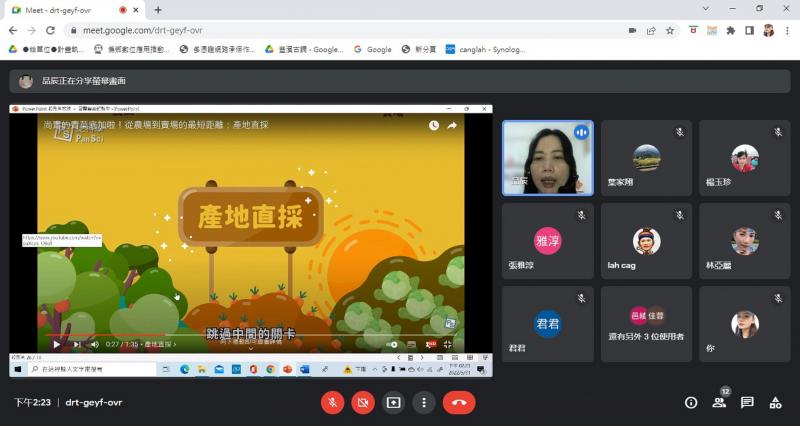This screenshot has height=426, width=800.
Task: Leave the call with red hang-up button
Action: pos(459,403)
